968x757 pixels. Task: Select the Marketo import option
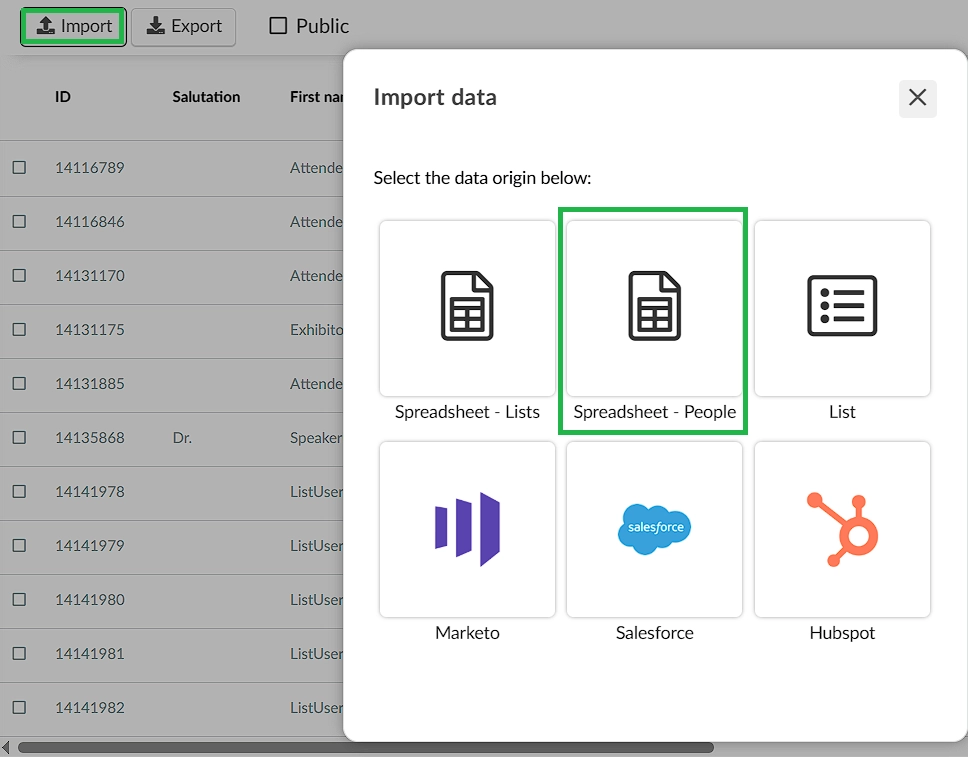[467, 529]
